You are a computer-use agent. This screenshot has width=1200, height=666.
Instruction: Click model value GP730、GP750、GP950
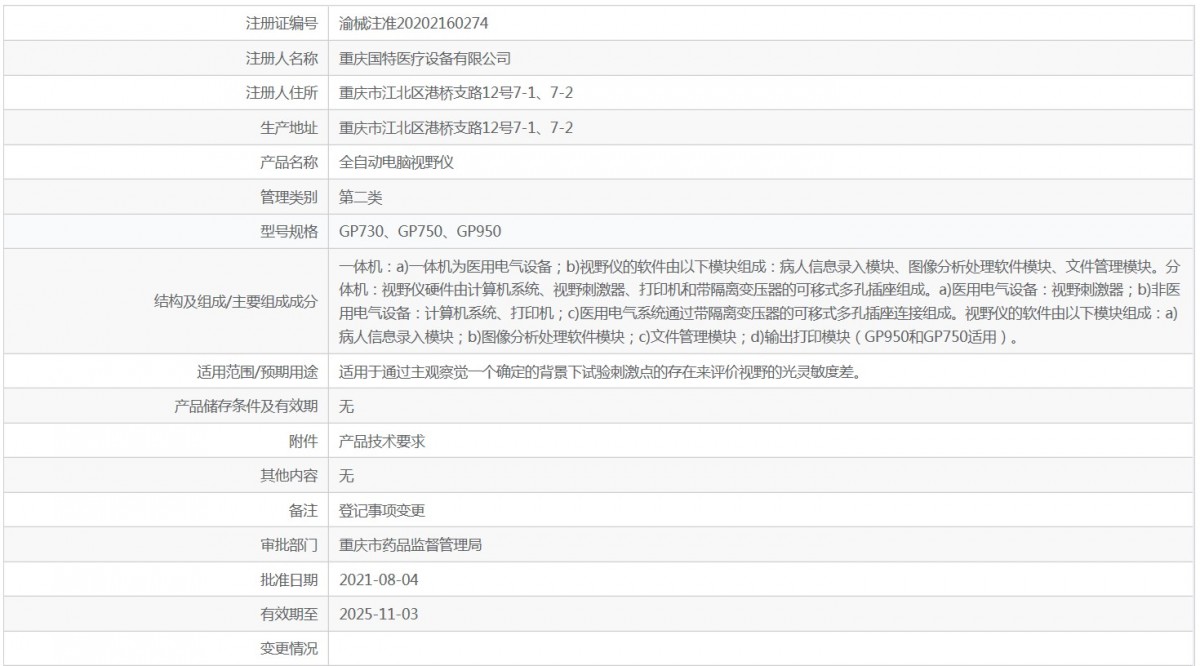(420, 232)
